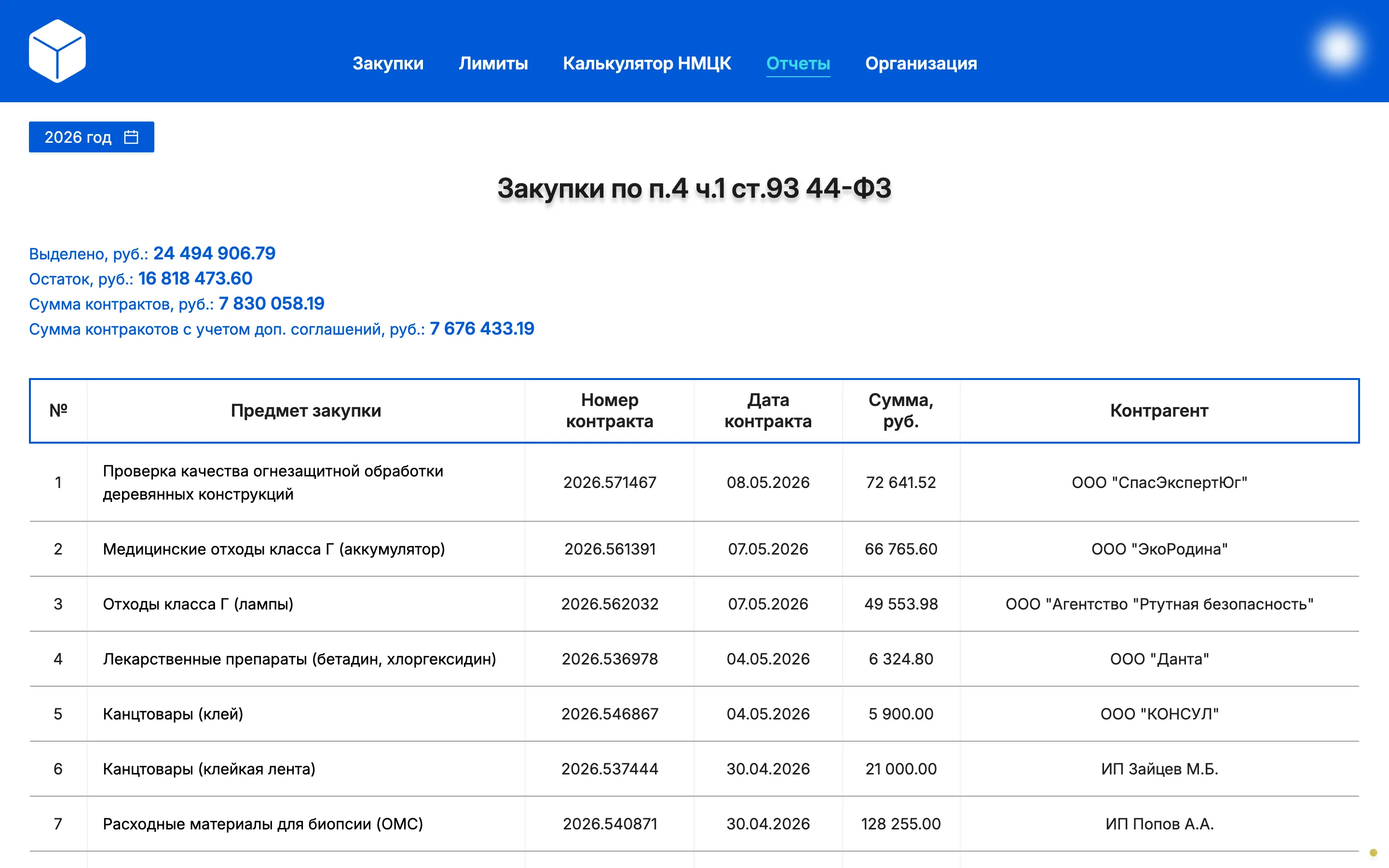
Task: Open the blurred user avatar
Action: click(x=1338, y=49)
